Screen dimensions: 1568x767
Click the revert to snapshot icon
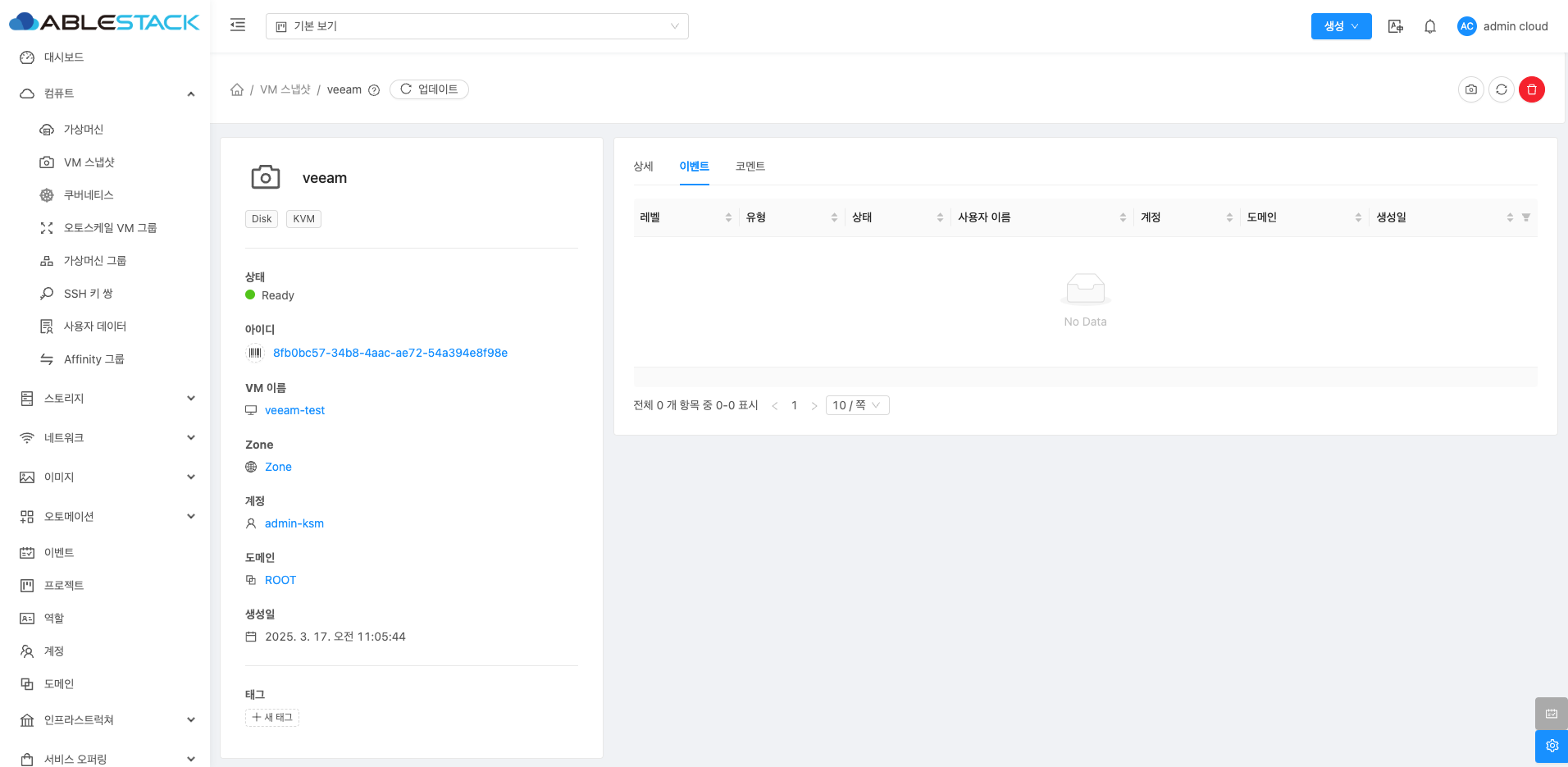1501,89
